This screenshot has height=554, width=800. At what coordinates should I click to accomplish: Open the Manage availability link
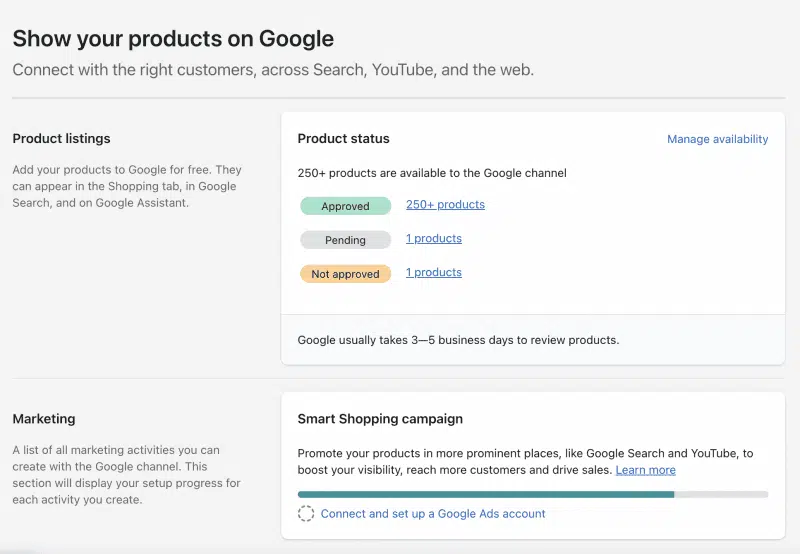click(717, 139)
